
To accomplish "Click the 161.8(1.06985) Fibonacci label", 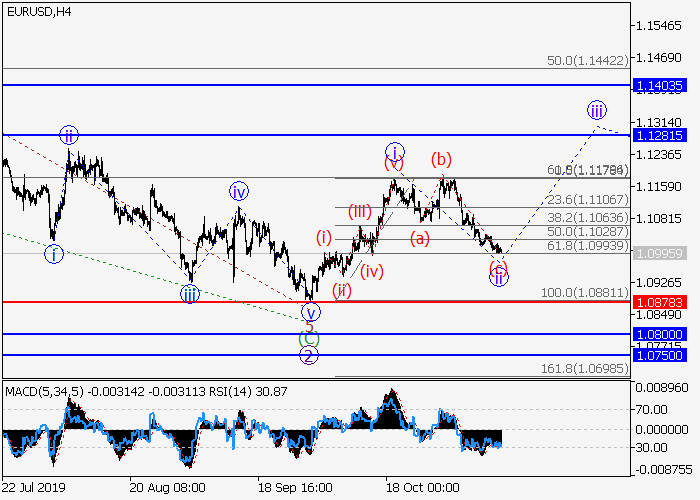I will coord(585,369).
